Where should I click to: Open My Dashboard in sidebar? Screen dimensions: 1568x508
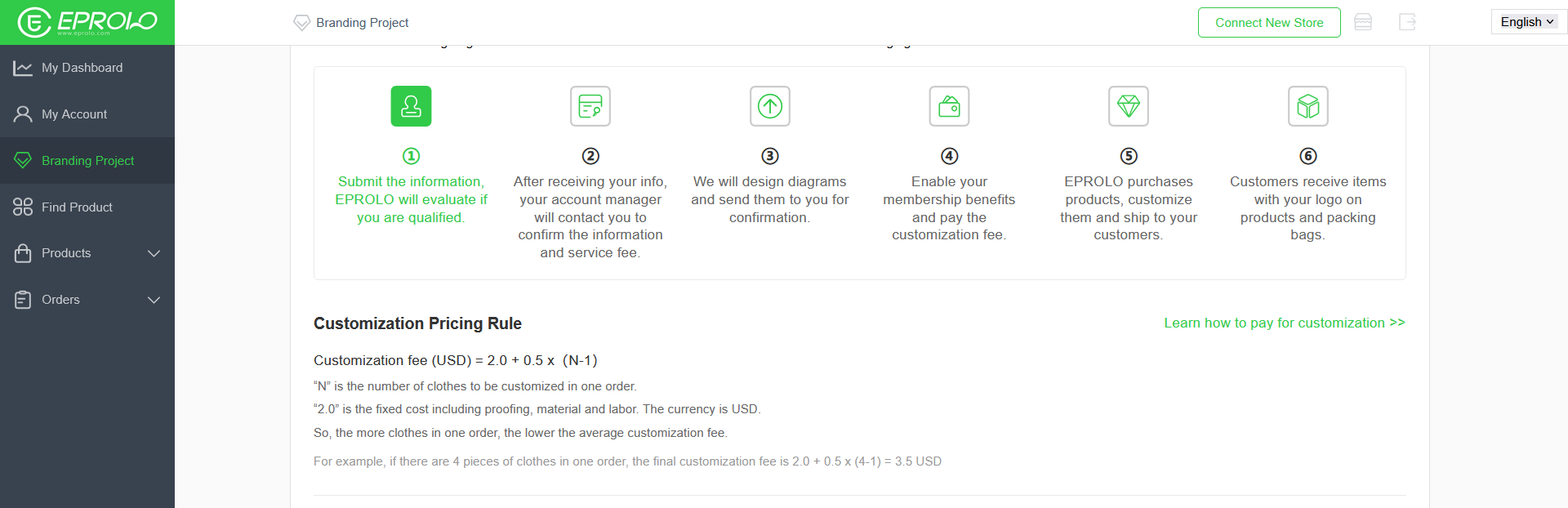87,68
